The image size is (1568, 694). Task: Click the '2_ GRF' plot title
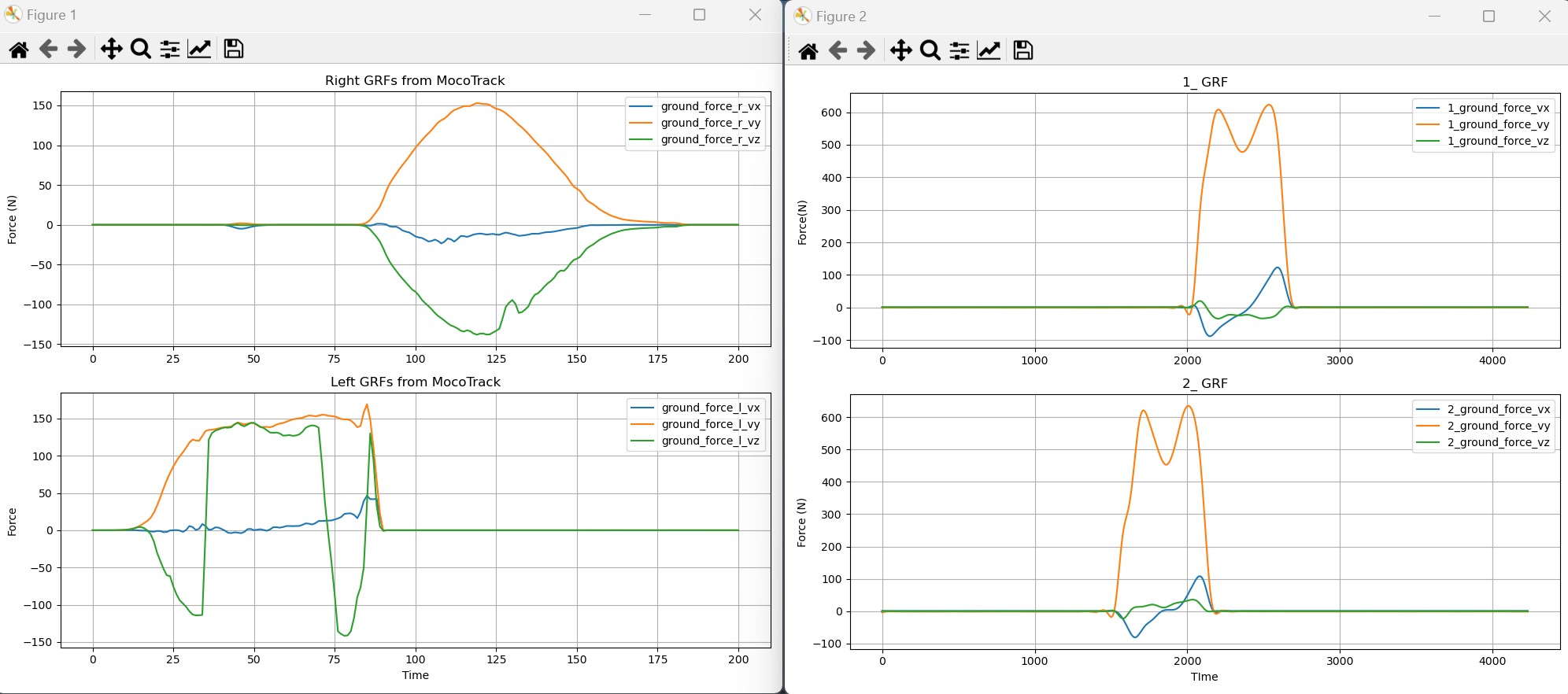tap(1204, 383)
